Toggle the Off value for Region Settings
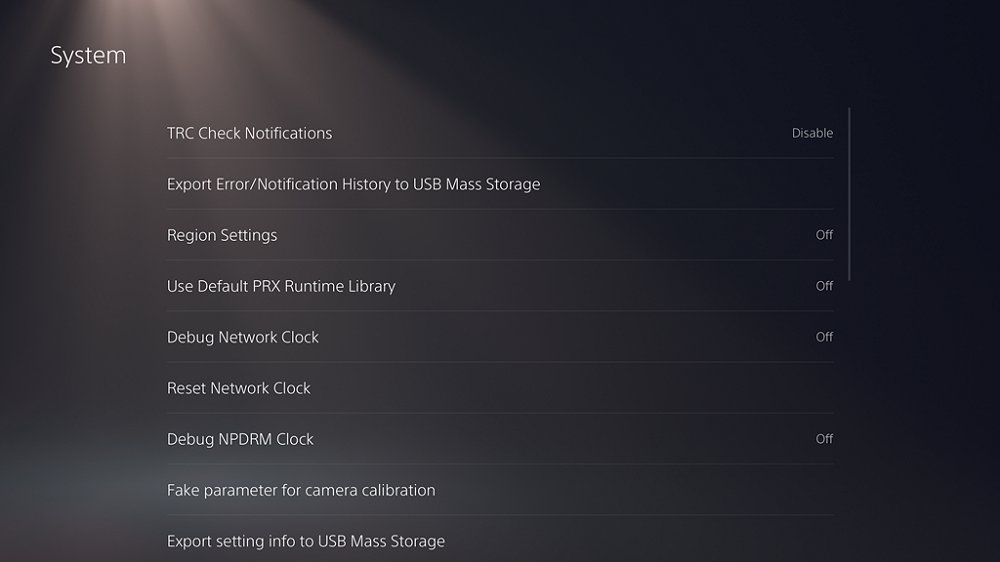Screen dimensions: 1000x562 824,235
